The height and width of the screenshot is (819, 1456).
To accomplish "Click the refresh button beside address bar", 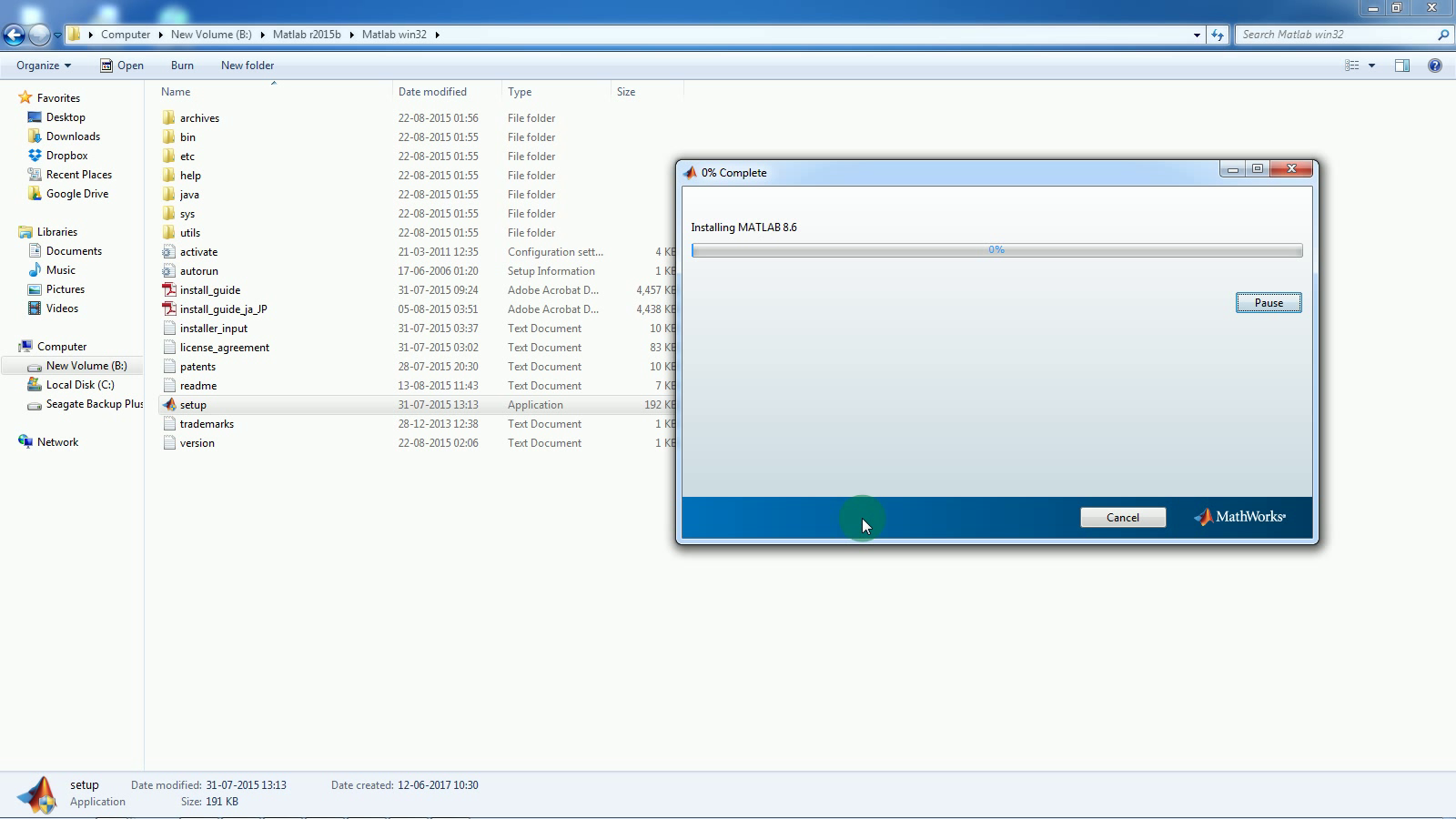I will pos(1218,35).
